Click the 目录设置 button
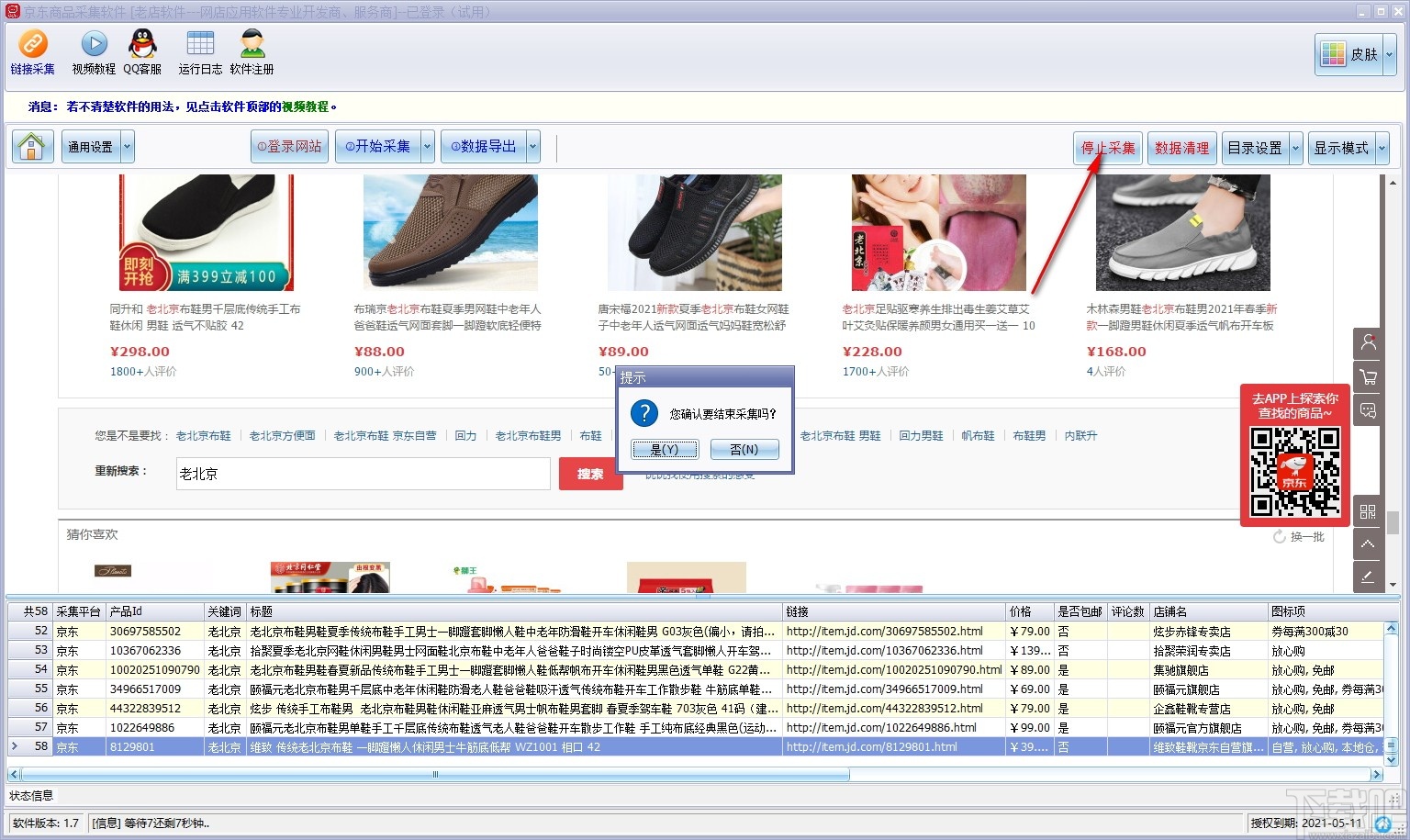This screenshot has height=840, width=1410. (1255, 148)
